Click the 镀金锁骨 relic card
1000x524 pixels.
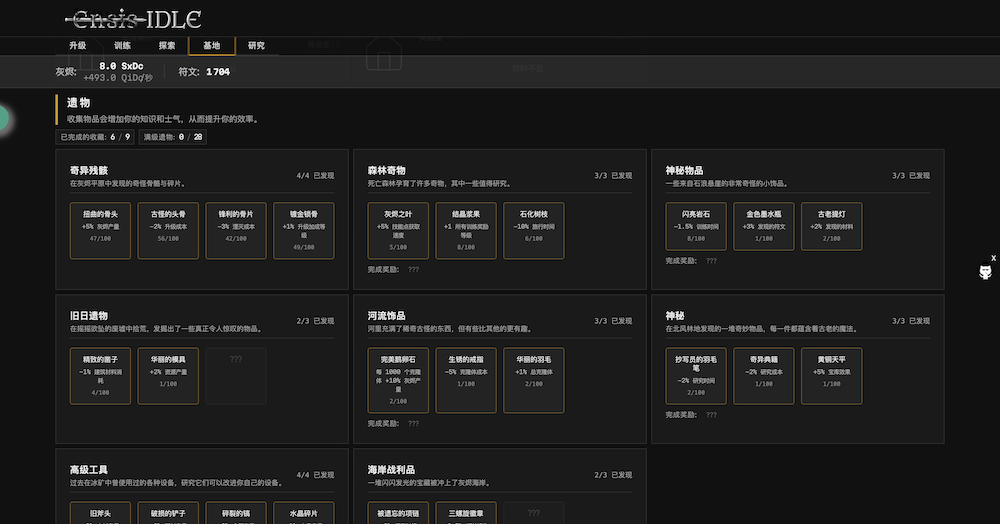304,230
